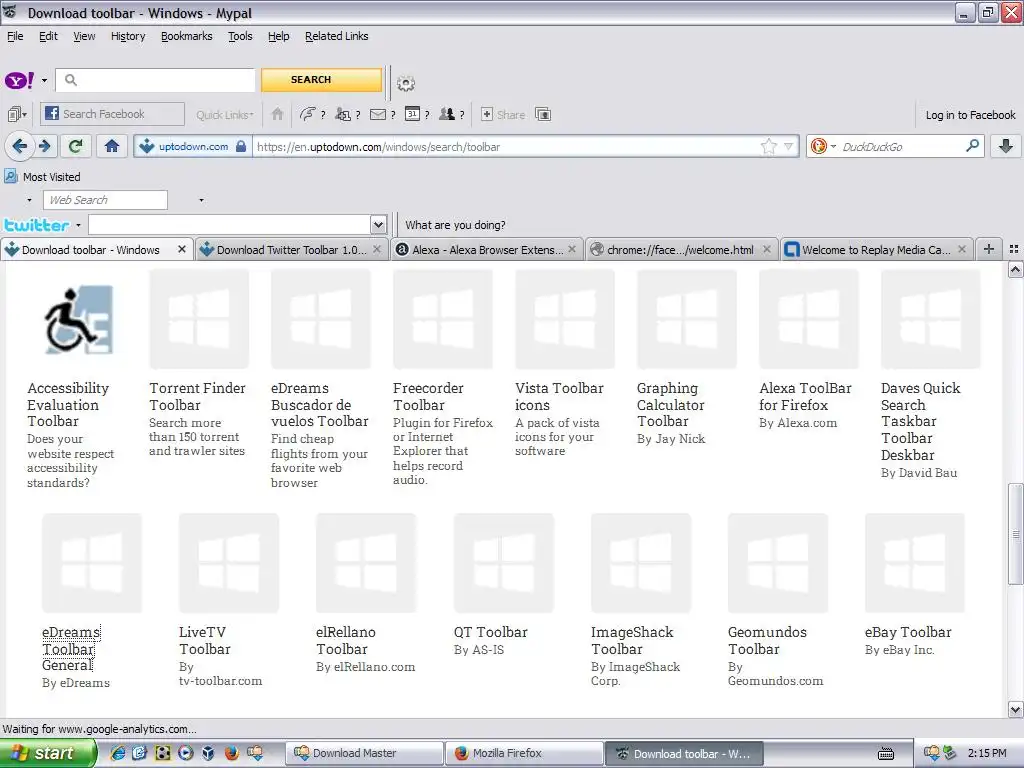
Task: Expand the Yahoo logo dropdown arrow
Action: (44, 81)
